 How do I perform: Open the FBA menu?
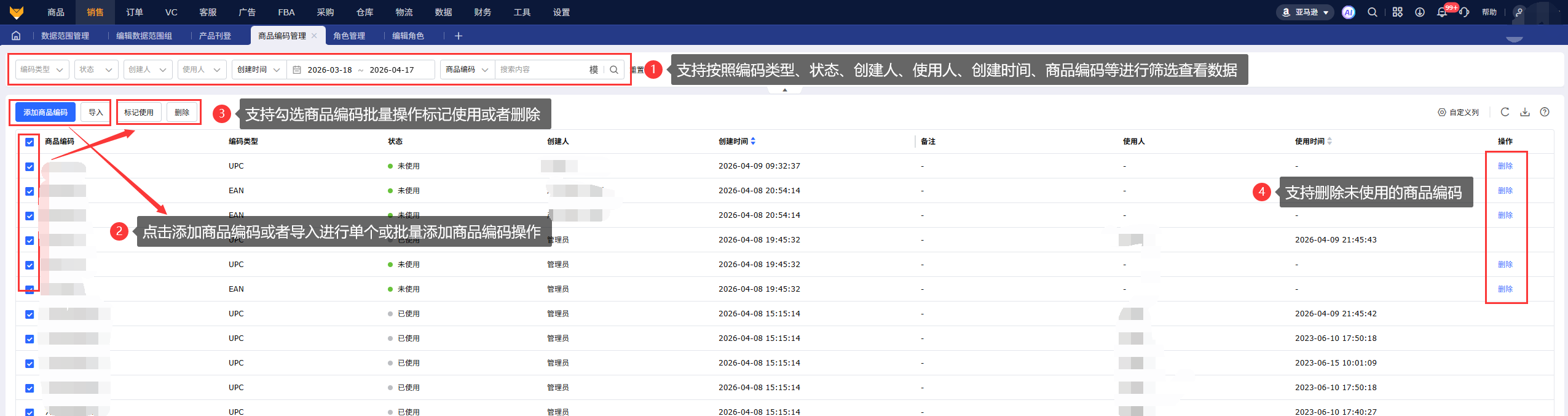click(x=286, y=12)
